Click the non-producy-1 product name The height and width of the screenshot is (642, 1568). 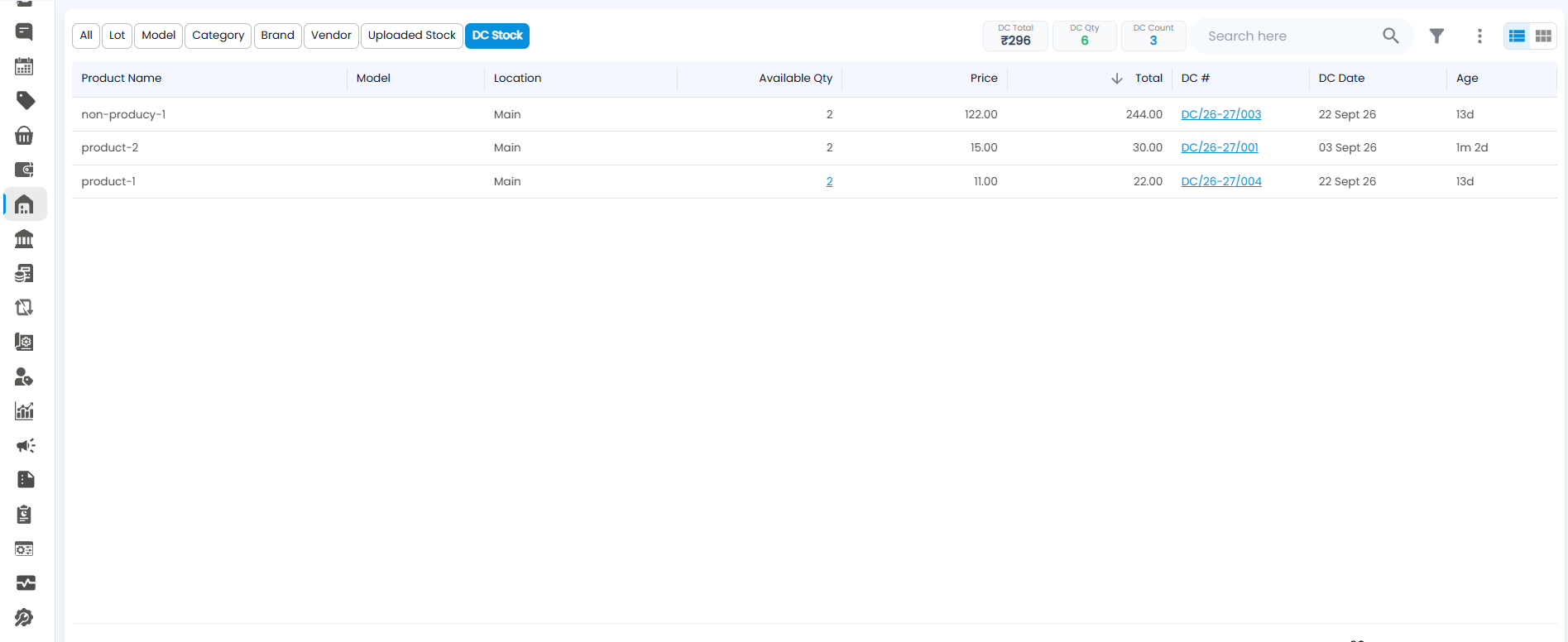(124, 114)
